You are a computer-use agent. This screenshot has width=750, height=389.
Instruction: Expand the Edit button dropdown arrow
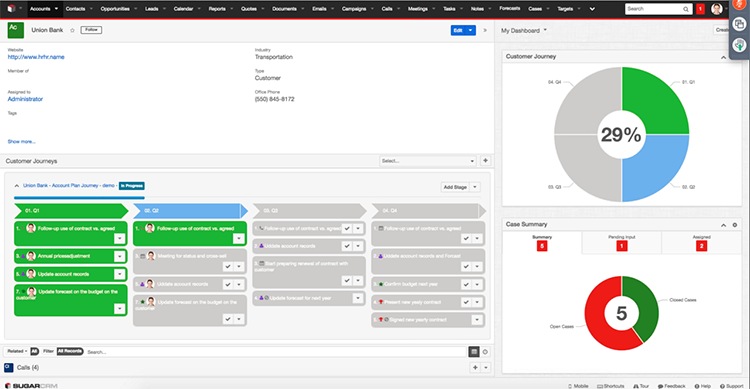tap(471, 30)
